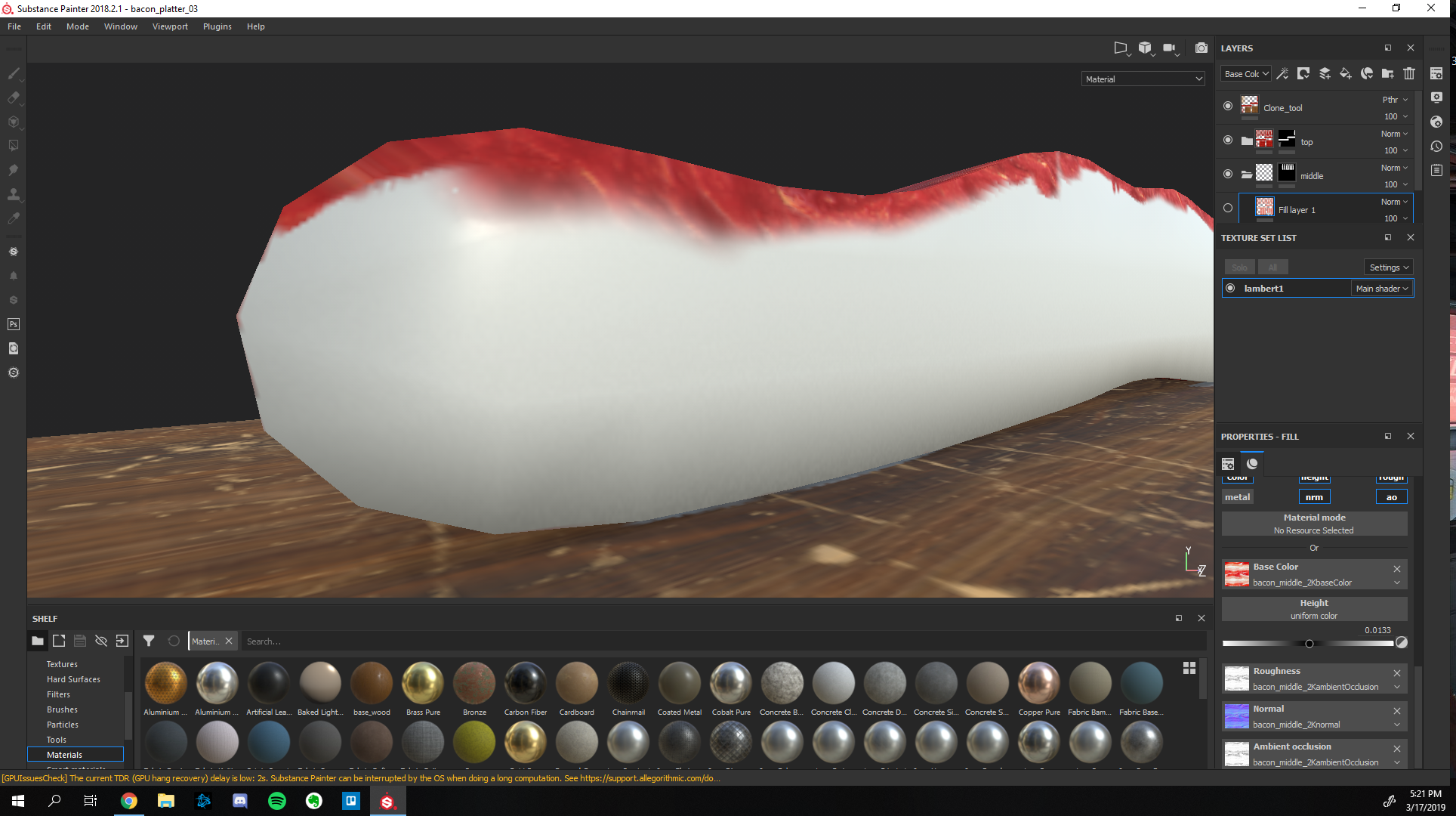This screenshot has width=1456, height=816.
Task: Click the Solo Material mode icon
Action: (1252, 463)
